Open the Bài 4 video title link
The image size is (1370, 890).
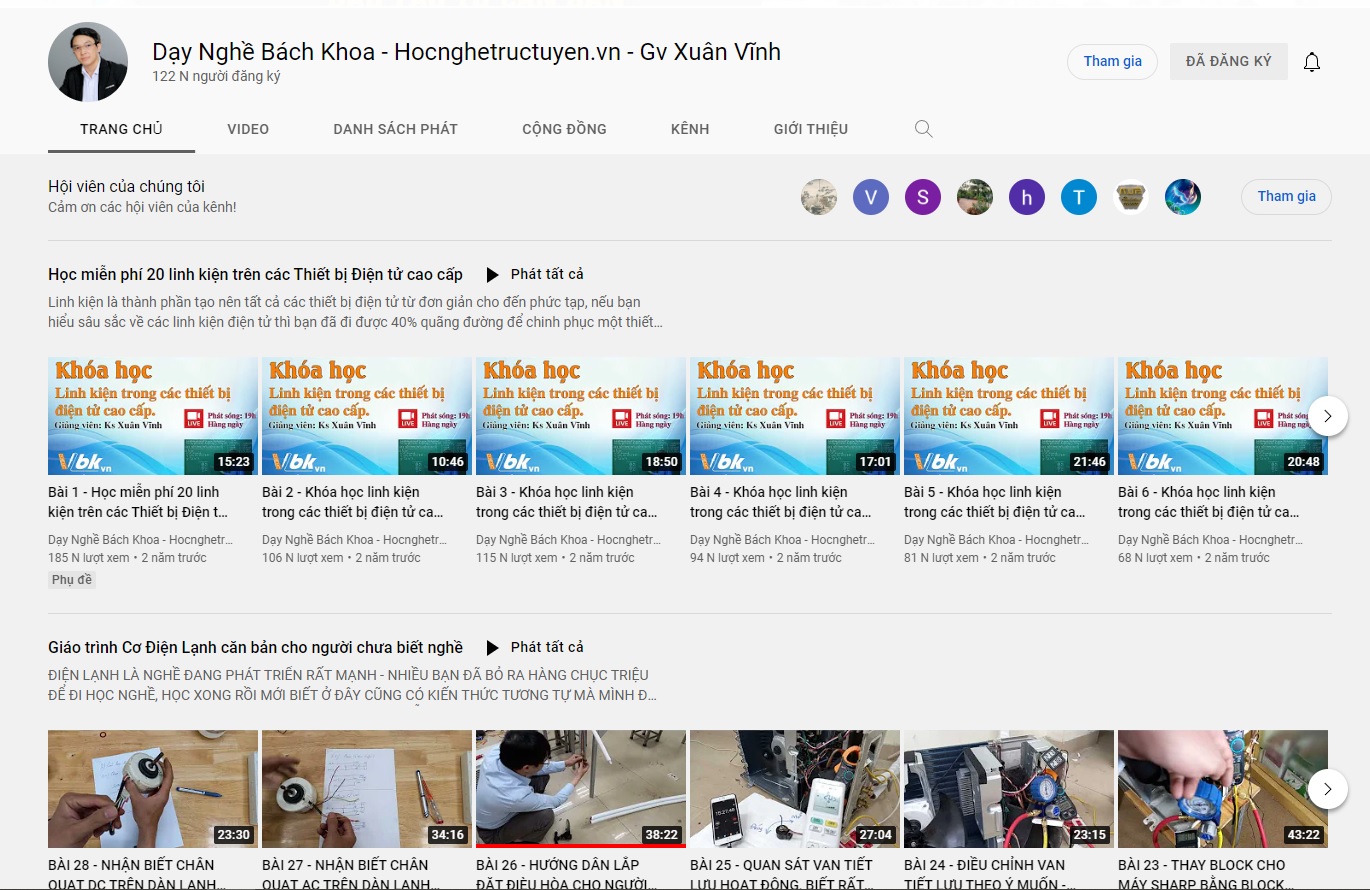click(x=780, y=502)
